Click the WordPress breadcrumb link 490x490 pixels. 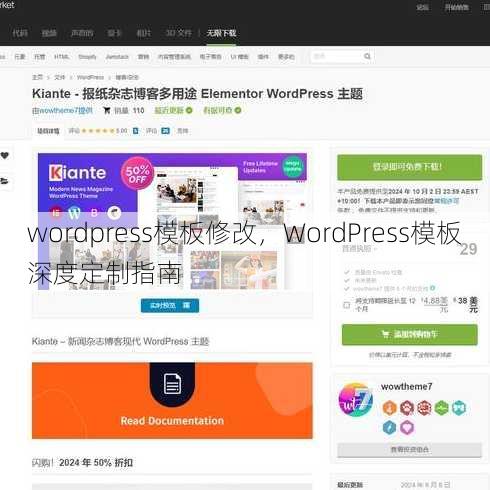(x=90, y=77)
